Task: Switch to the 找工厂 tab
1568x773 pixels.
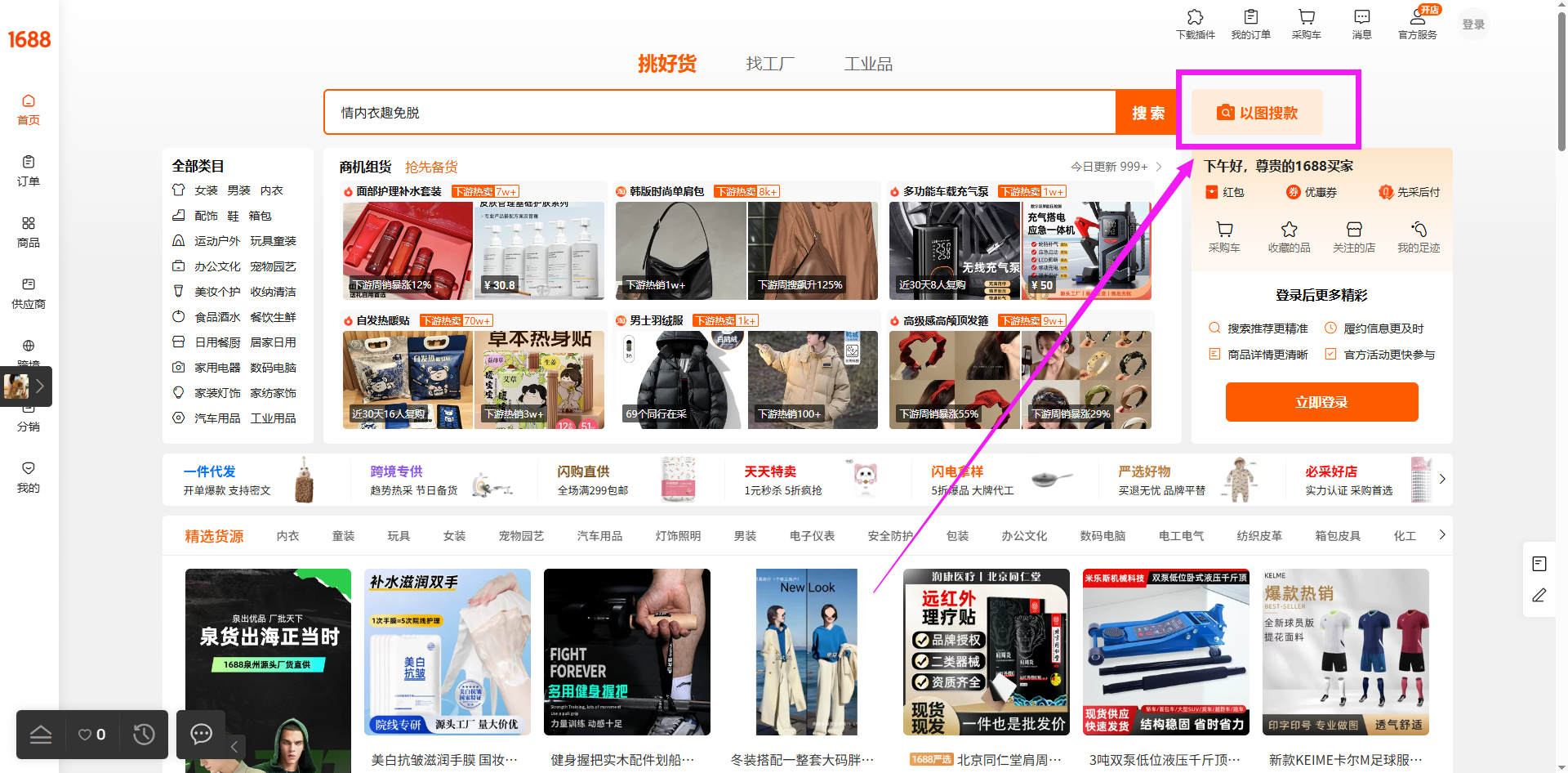Action: (x=769, y=64)
